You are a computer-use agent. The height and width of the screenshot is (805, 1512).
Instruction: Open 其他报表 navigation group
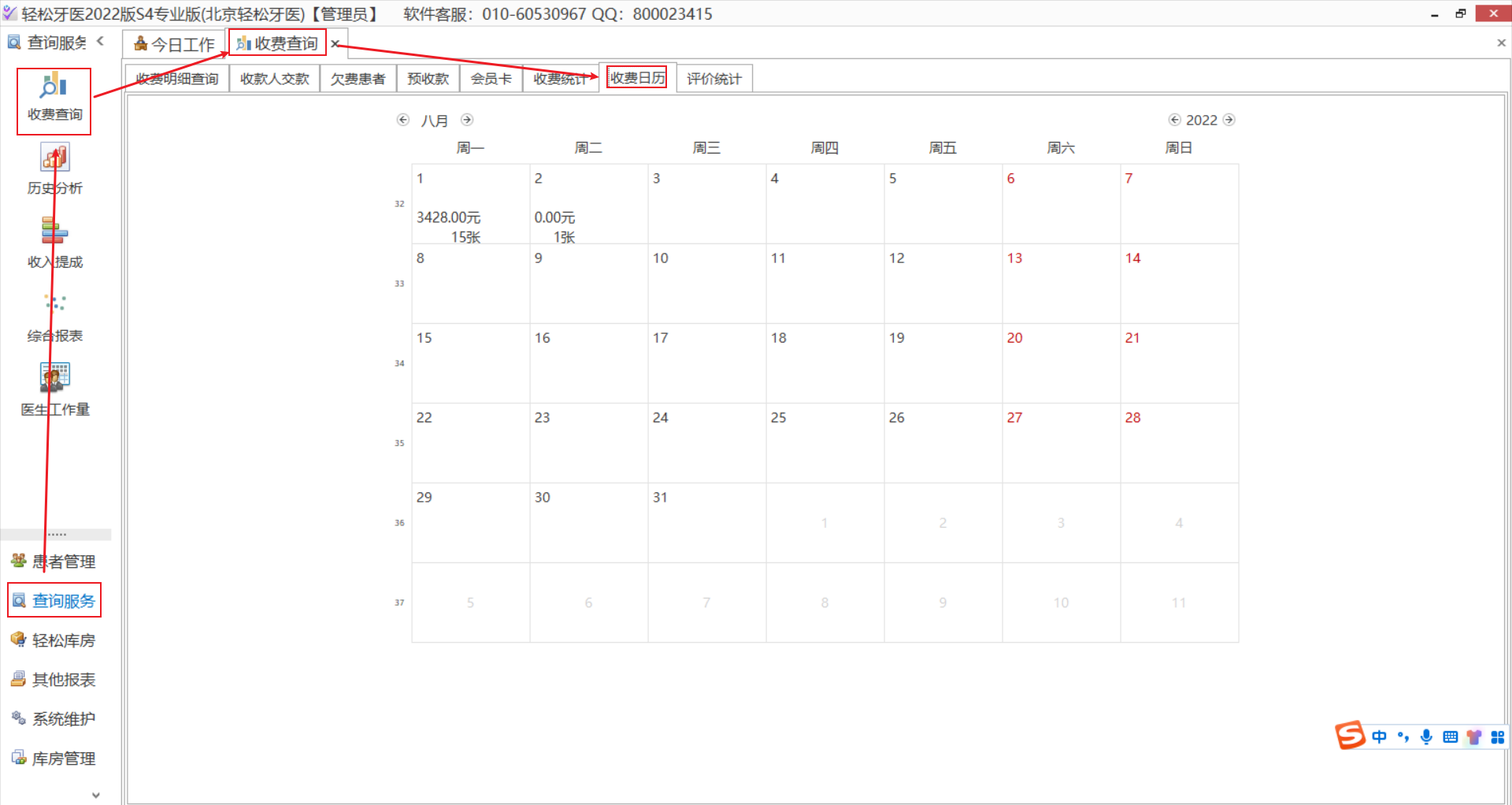[x=55, y=680]
